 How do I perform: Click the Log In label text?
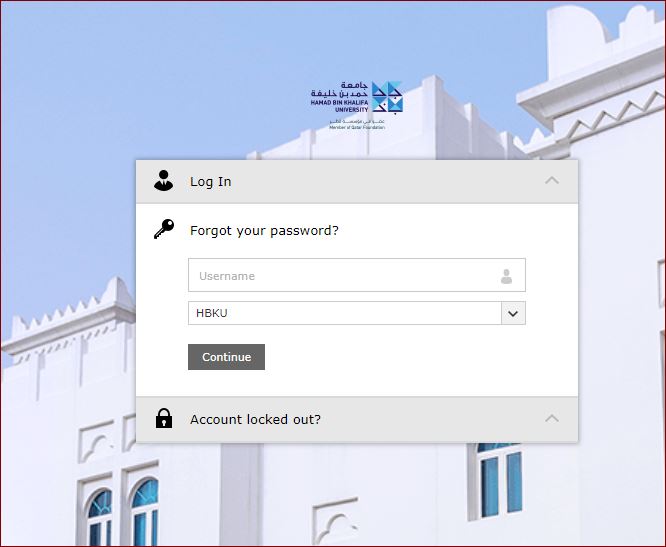(x=211, y=182)
